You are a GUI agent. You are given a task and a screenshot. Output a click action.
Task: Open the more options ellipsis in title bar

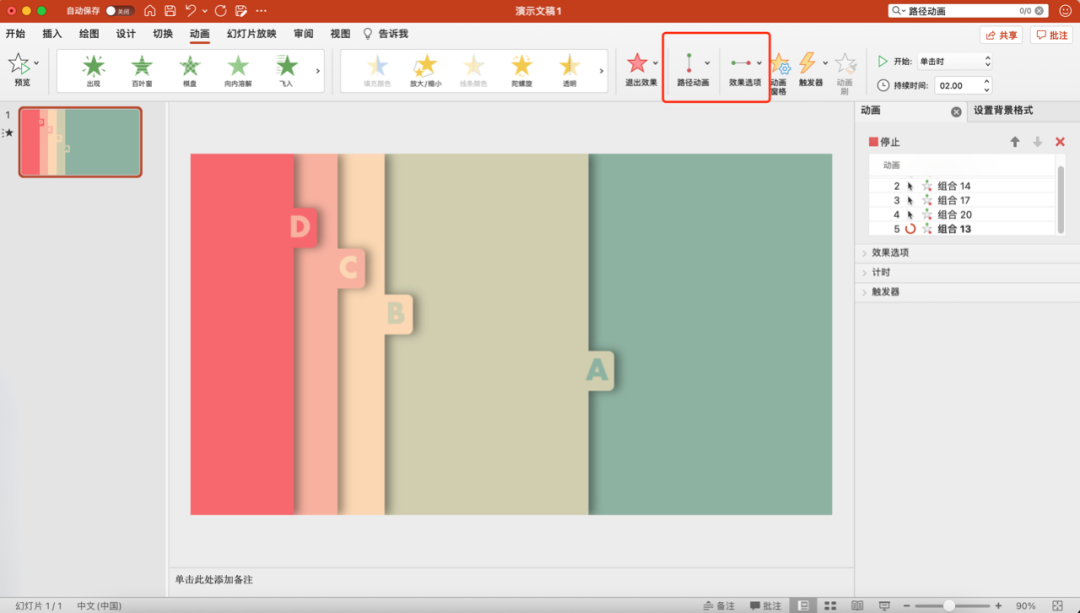[x=261, y=10]
